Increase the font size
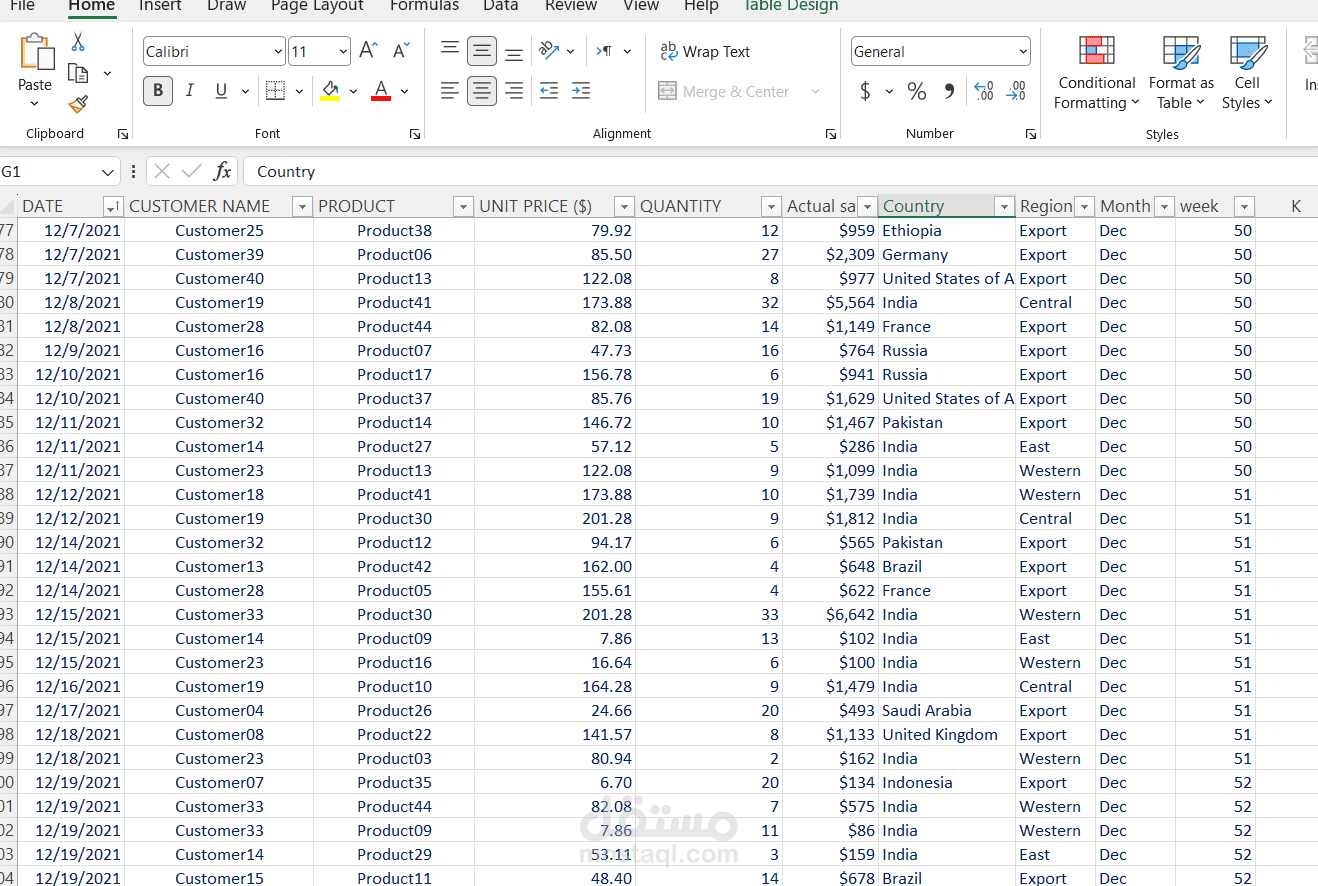This screenshot has height=886, width=1318. [x=369, y=51]
